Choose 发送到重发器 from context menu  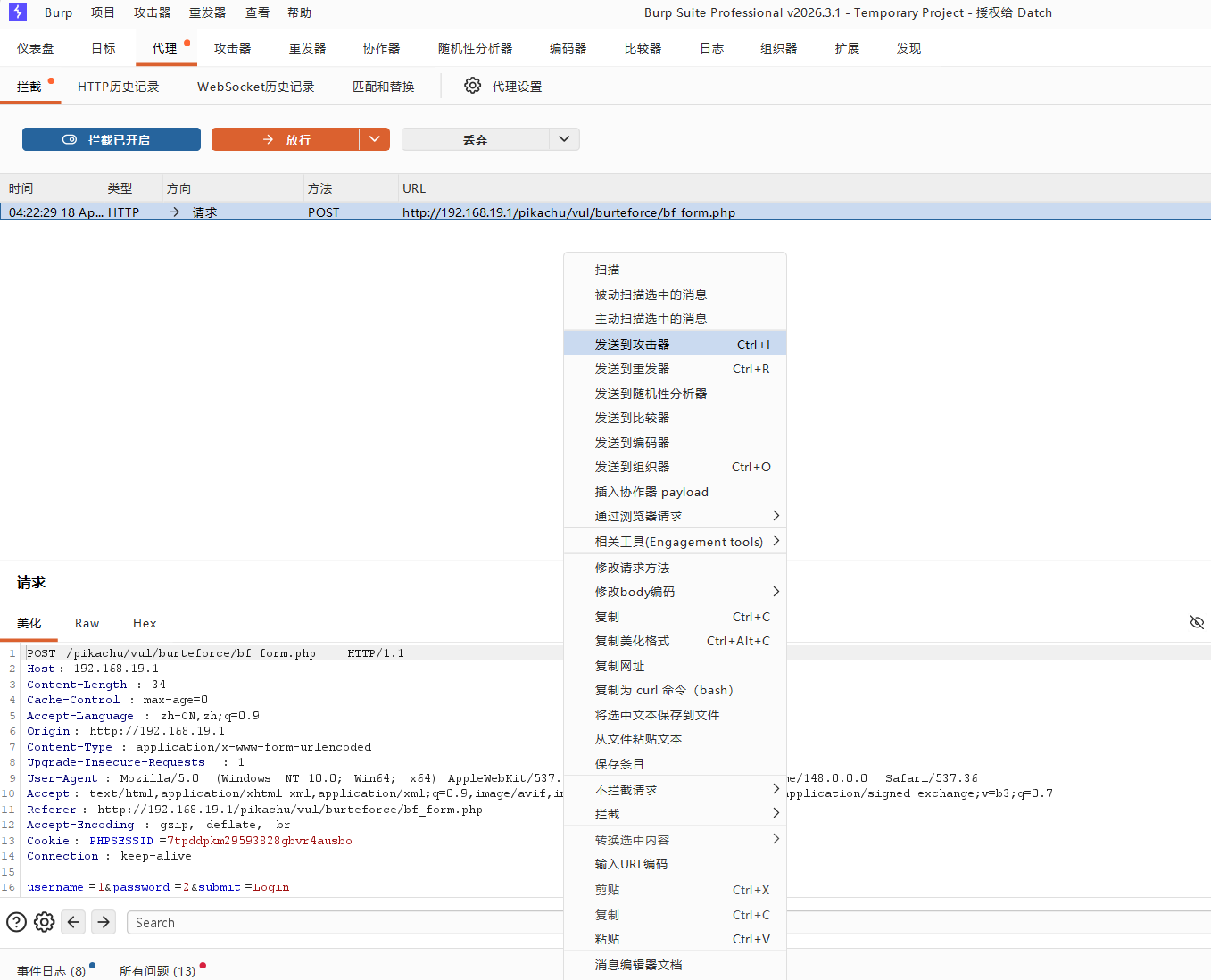(x=675, y=369)
